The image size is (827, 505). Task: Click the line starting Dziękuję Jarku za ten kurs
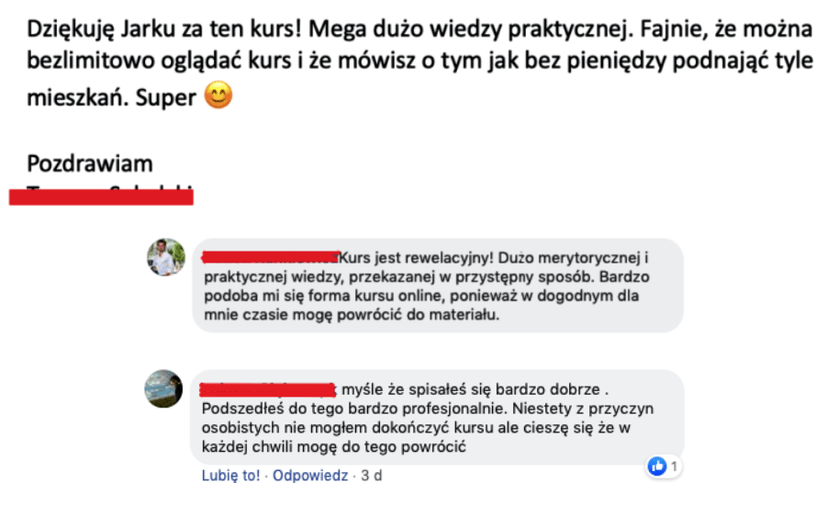pyautogui.click(x=419, y=30)
